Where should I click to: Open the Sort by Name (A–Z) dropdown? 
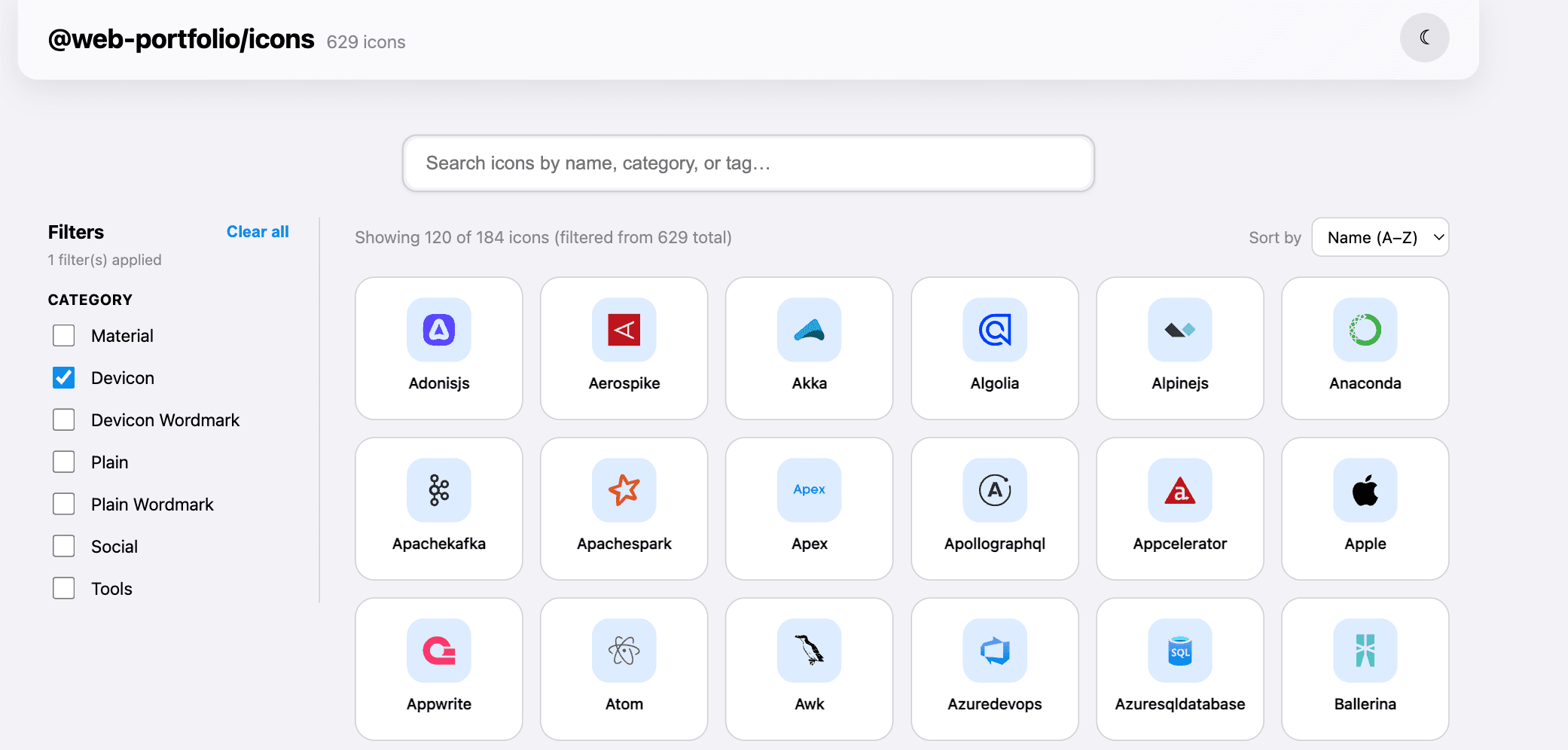1380,237
